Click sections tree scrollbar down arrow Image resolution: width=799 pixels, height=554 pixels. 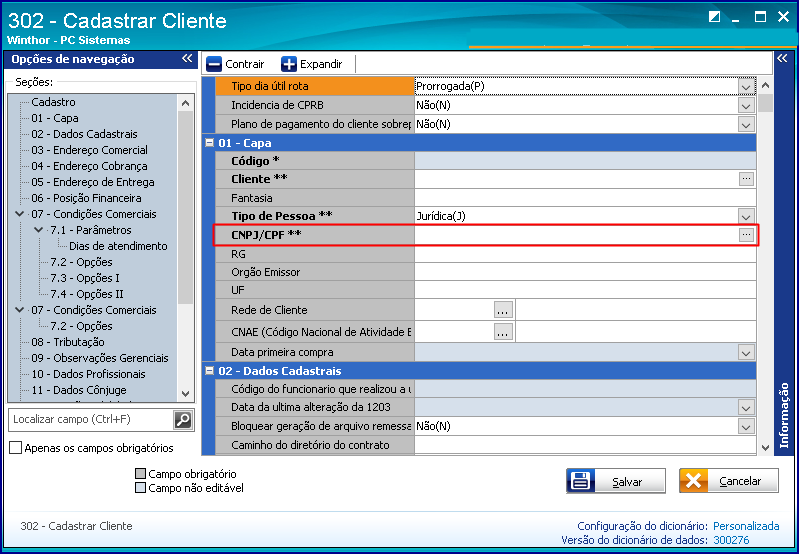[x=185, y=394]
